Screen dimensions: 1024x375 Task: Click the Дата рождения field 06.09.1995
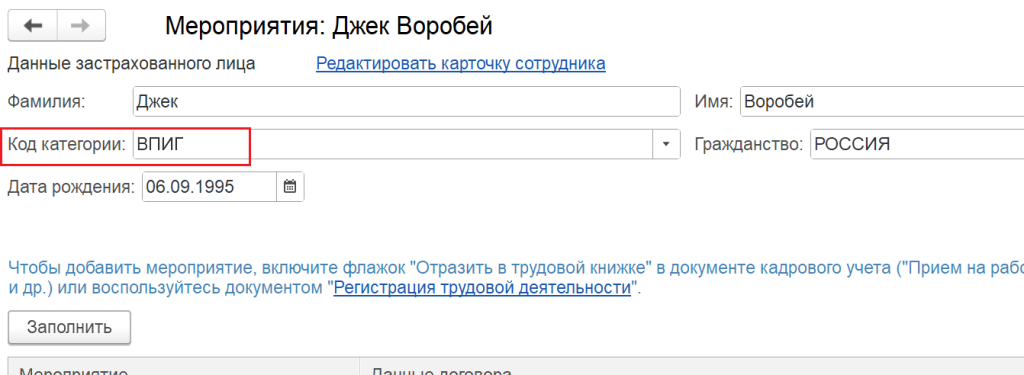(x=209, y=187)
